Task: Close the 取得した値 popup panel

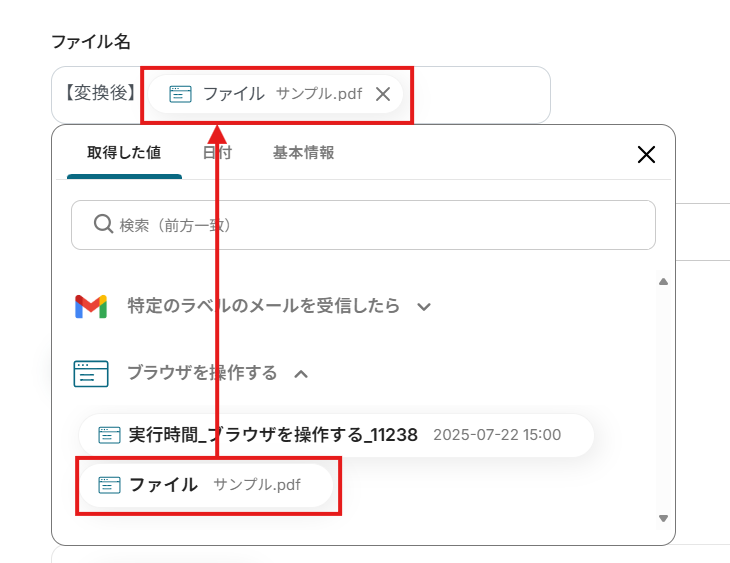Action: click(x=646, y=154)
